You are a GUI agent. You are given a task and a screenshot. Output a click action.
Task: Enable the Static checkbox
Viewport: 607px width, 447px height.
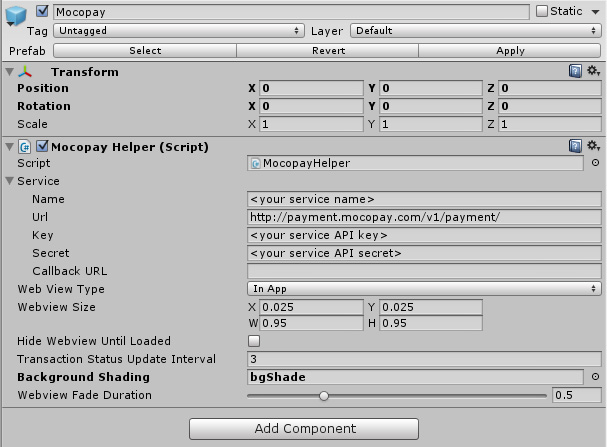pos(542,11)
